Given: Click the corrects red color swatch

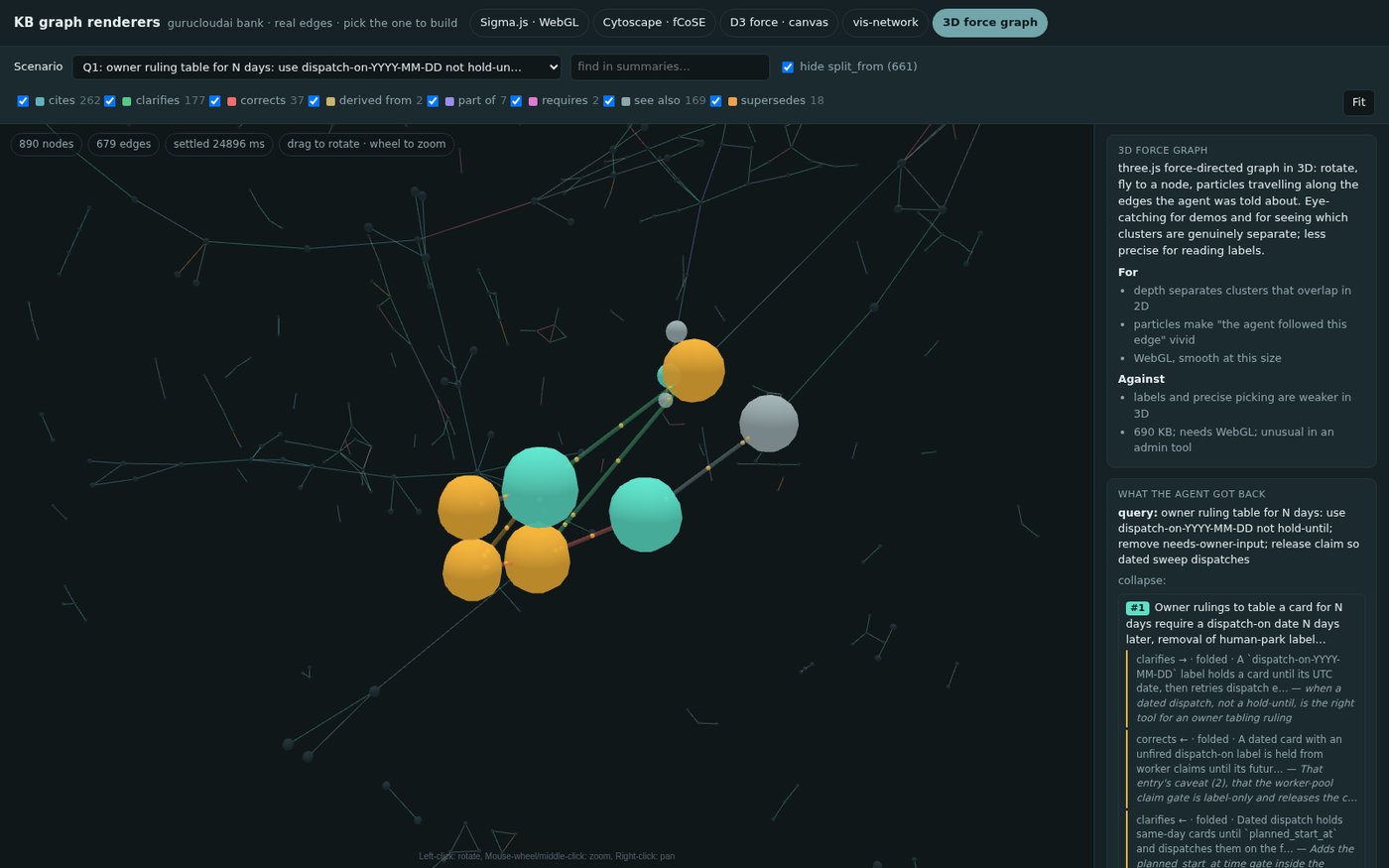Looking at the screenshot, I should [x=231, y=101].
